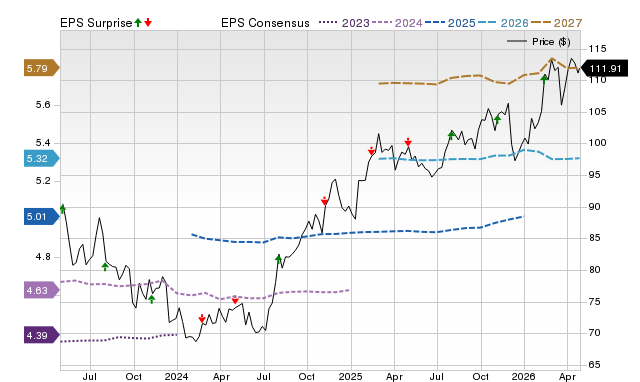
Task: Select the 2023 consensus legend entry
Action: click(x=344, y=23)
